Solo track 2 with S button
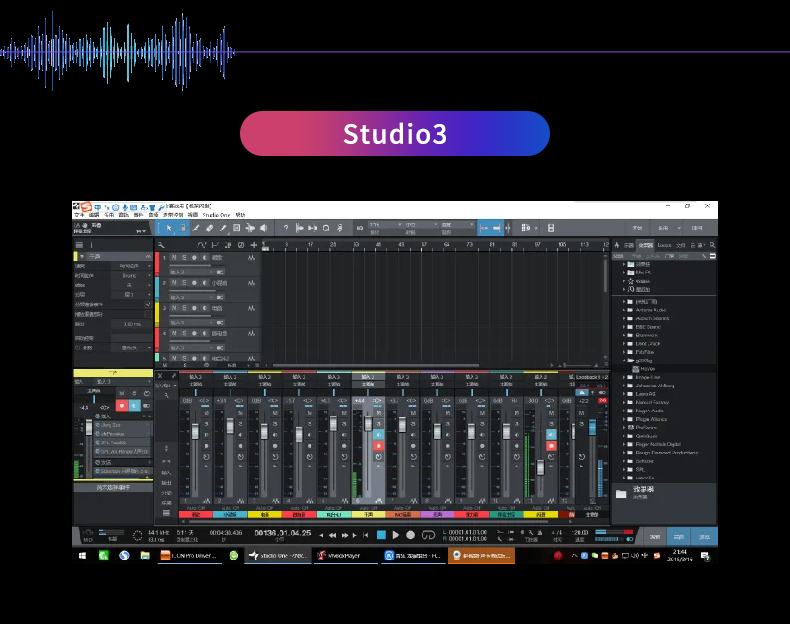 pos(184,283)
